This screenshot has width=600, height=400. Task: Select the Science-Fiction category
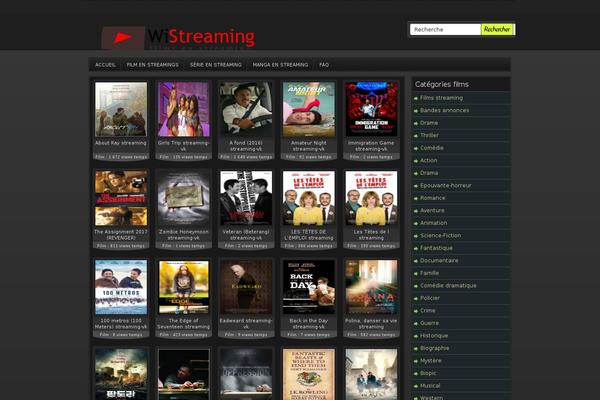coord(440,235)
